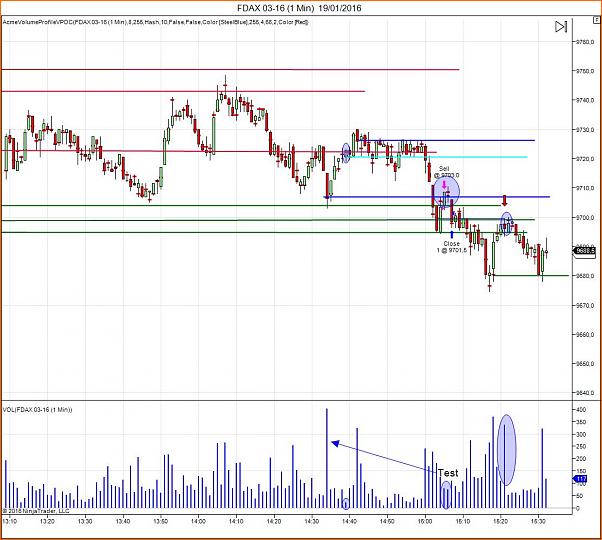Click the 9660.0 price axis label
The width and height of the screenshot is (602, 540).
585,335
